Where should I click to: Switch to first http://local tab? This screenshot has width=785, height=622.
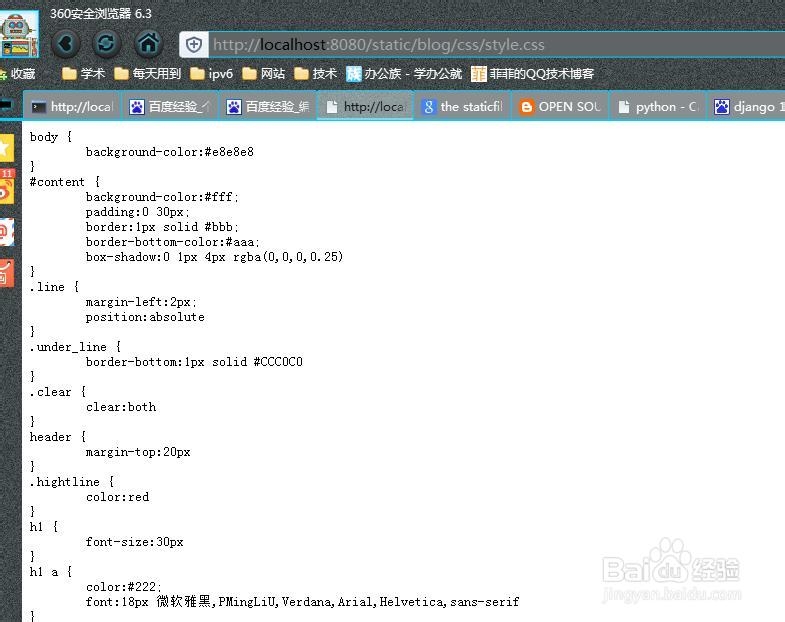point(72,106)
